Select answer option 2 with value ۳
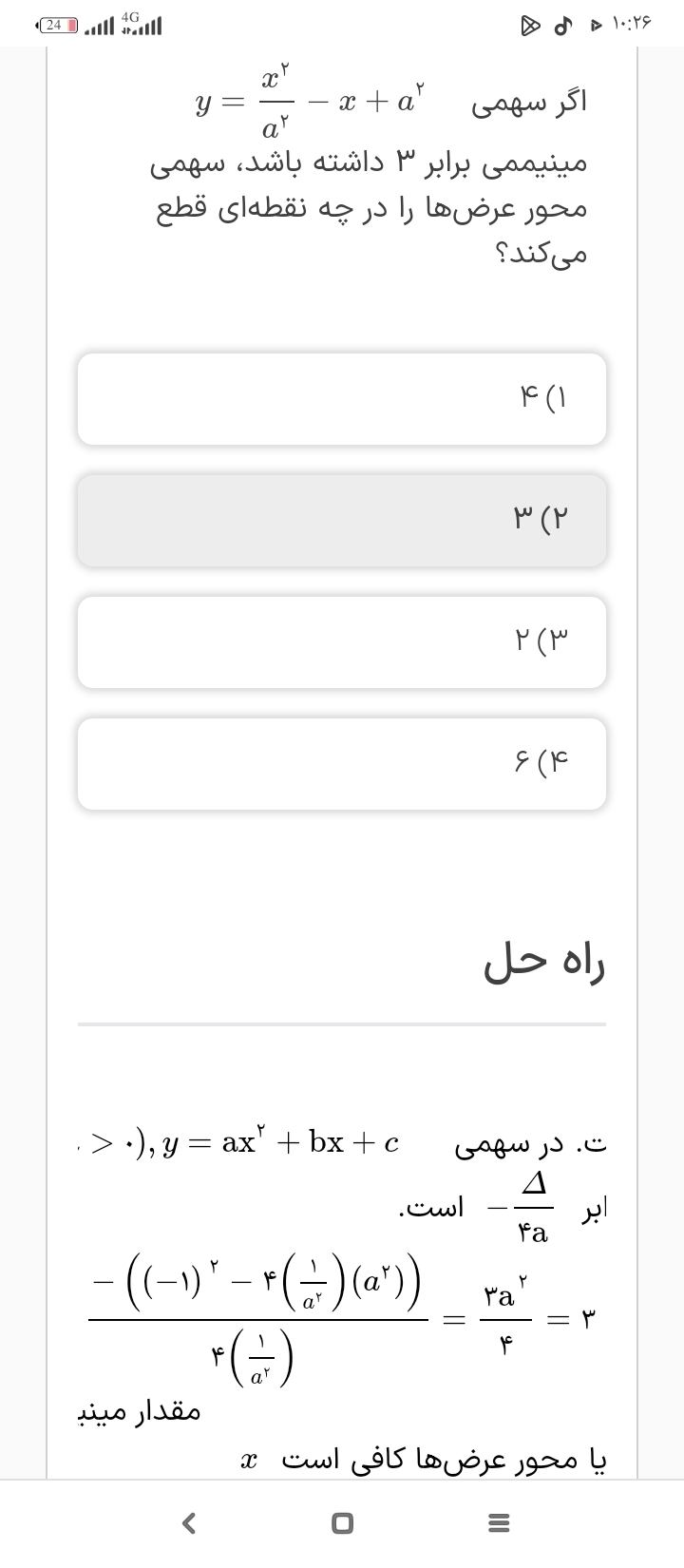 click(342, 521)
